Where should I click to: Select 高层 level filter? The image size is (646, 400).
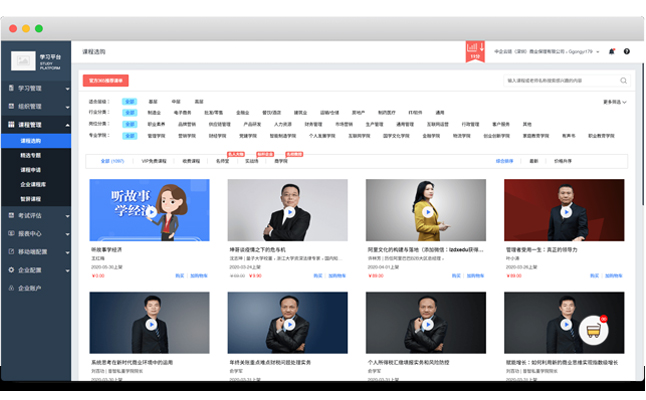click(199, 101)
